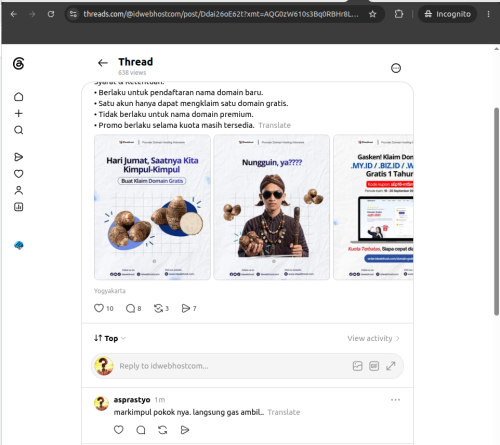
Task: Click the 1m comment timestamp
Action: pos(160,400)
